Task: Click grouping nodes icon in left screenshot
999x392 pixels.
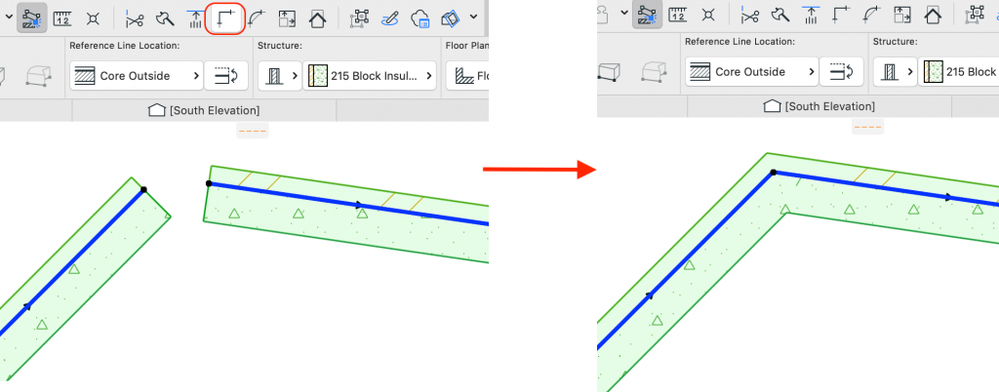Action: [360, 18]
